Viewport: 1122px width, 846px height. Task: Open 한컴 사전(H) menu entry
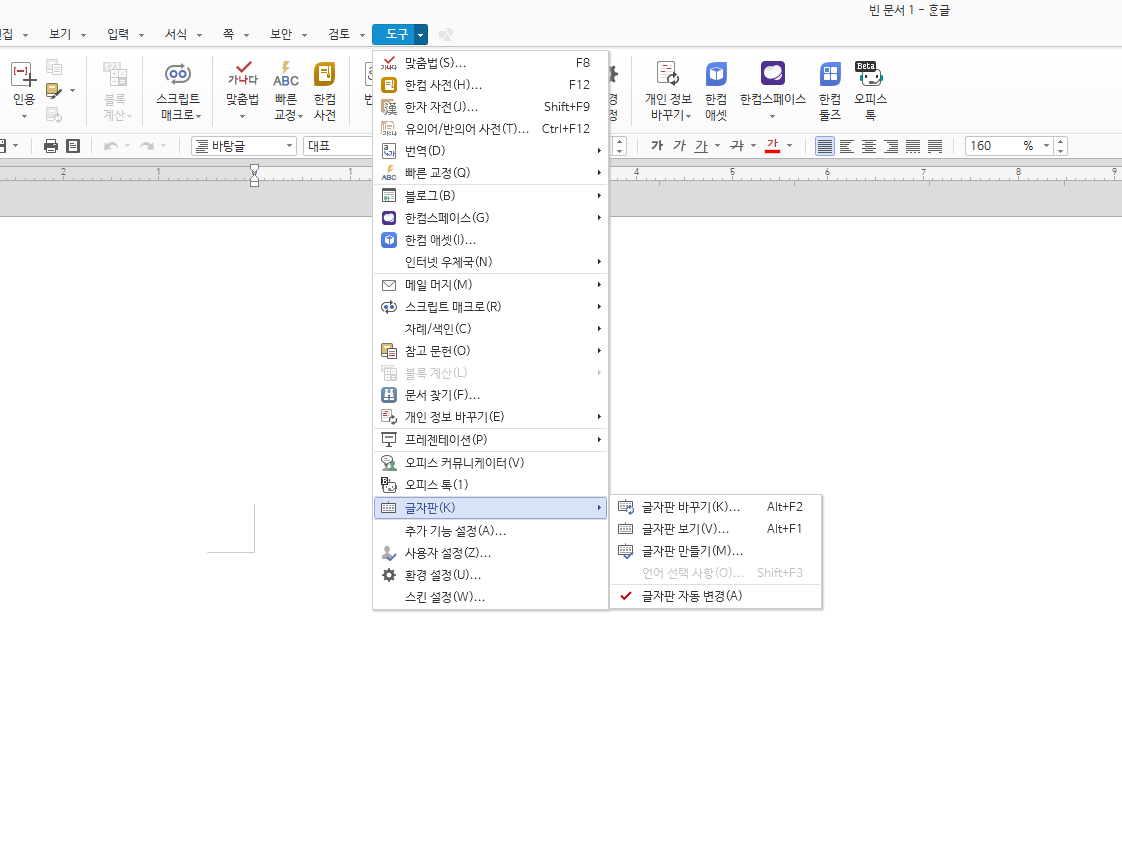pyautogui.click(x=490, y=85)
